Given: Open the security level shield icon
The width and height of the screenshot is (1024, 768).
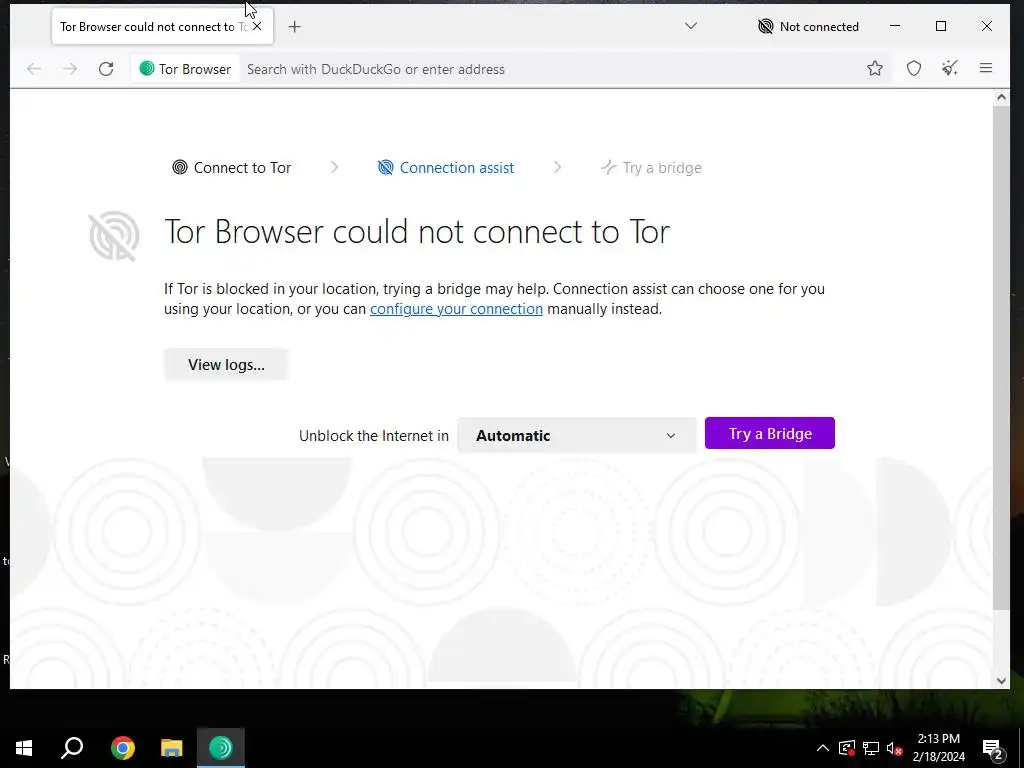Looking at the screenshot, I should click(914, 69).
